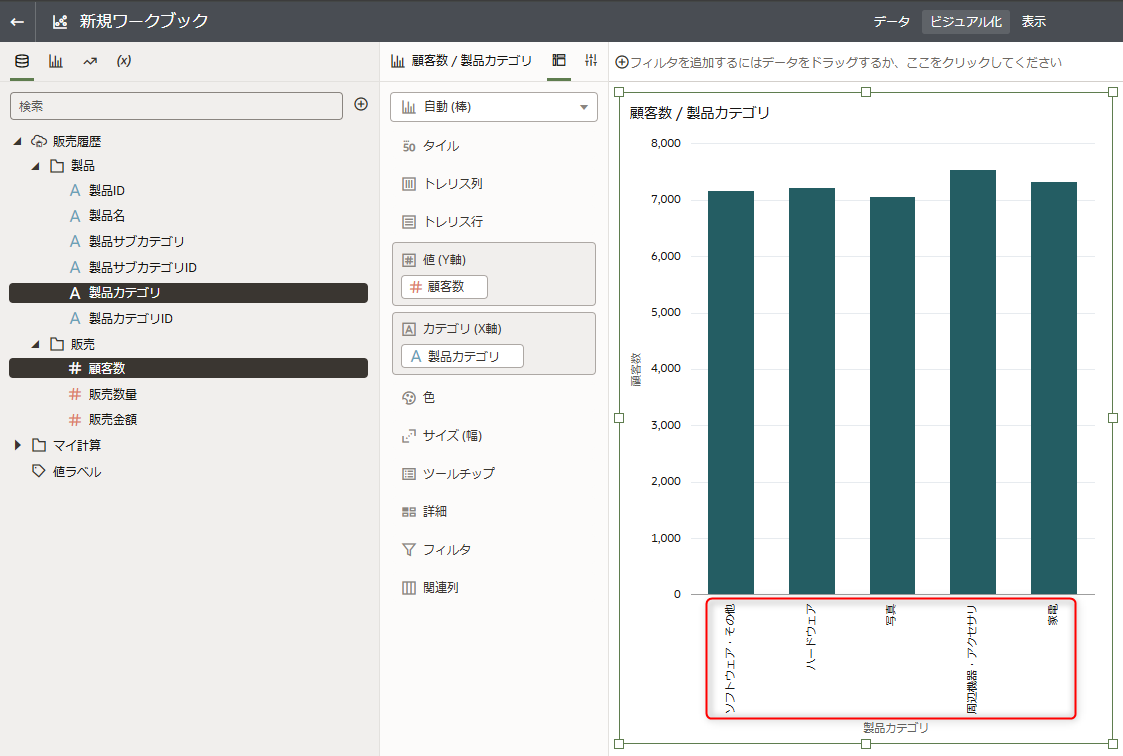This screenshot has width=1123, height=756.
Task: Click the add plus icon beside search box
Action: click(x=361, y=105)
